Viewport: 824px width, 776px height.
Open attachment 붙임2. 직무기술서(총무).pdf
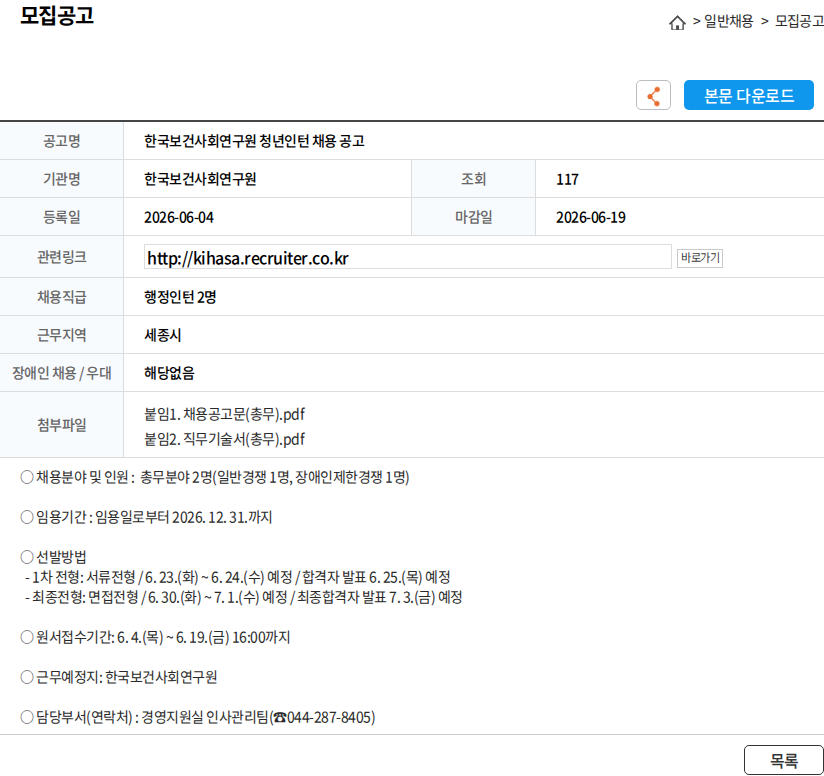tap(224, 439)
